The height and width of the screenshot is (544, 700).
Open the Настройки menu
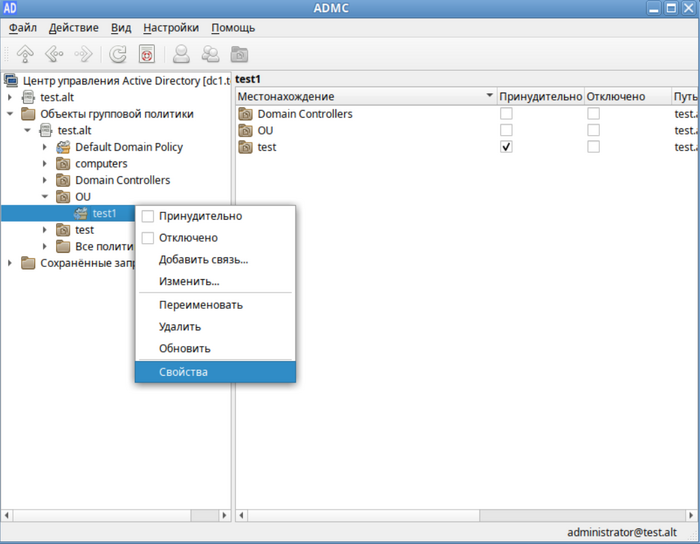point(171,28)
